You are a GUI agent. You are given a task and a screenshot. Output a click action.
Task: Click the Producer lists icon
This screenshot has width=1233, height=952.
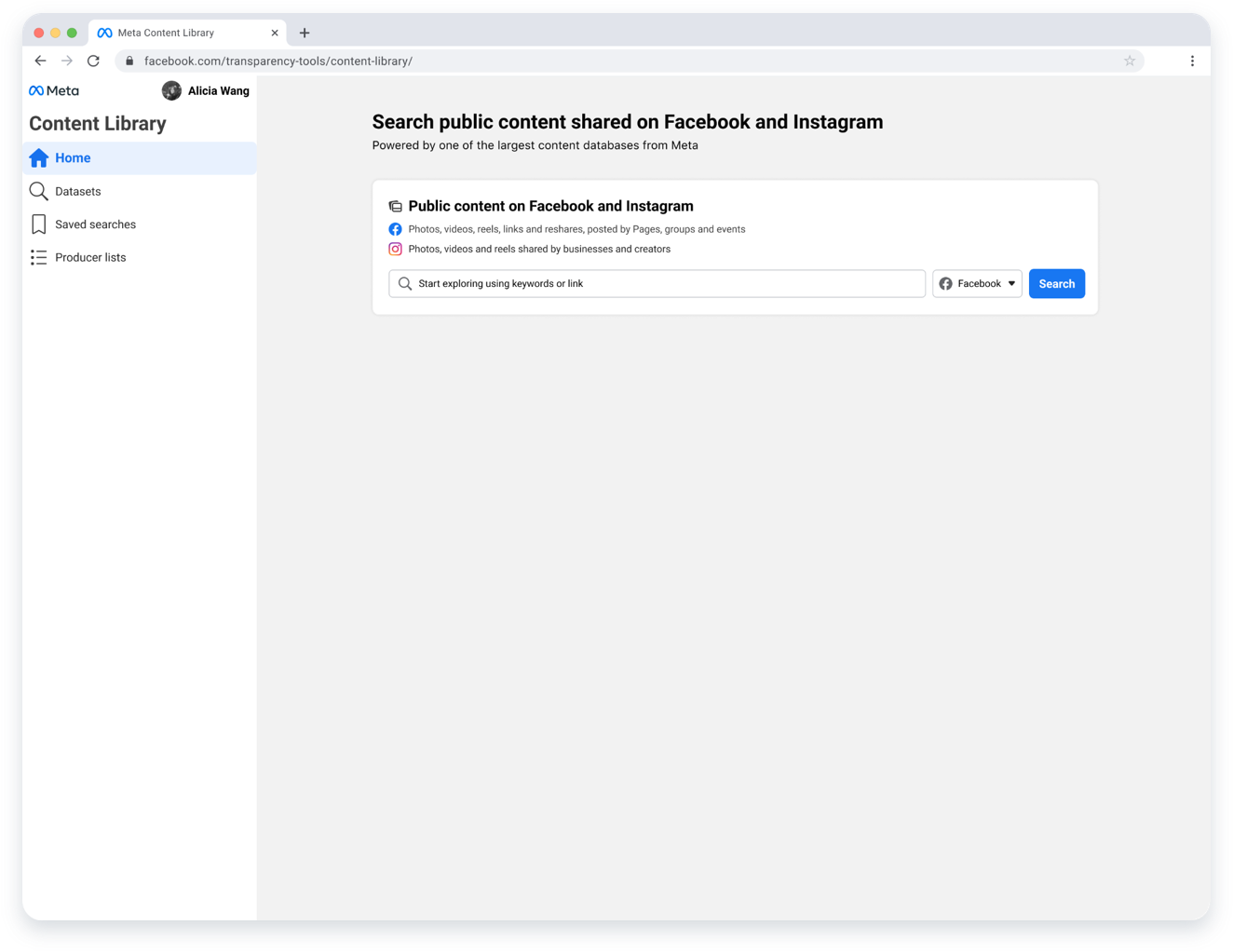(x=38, y=257)
